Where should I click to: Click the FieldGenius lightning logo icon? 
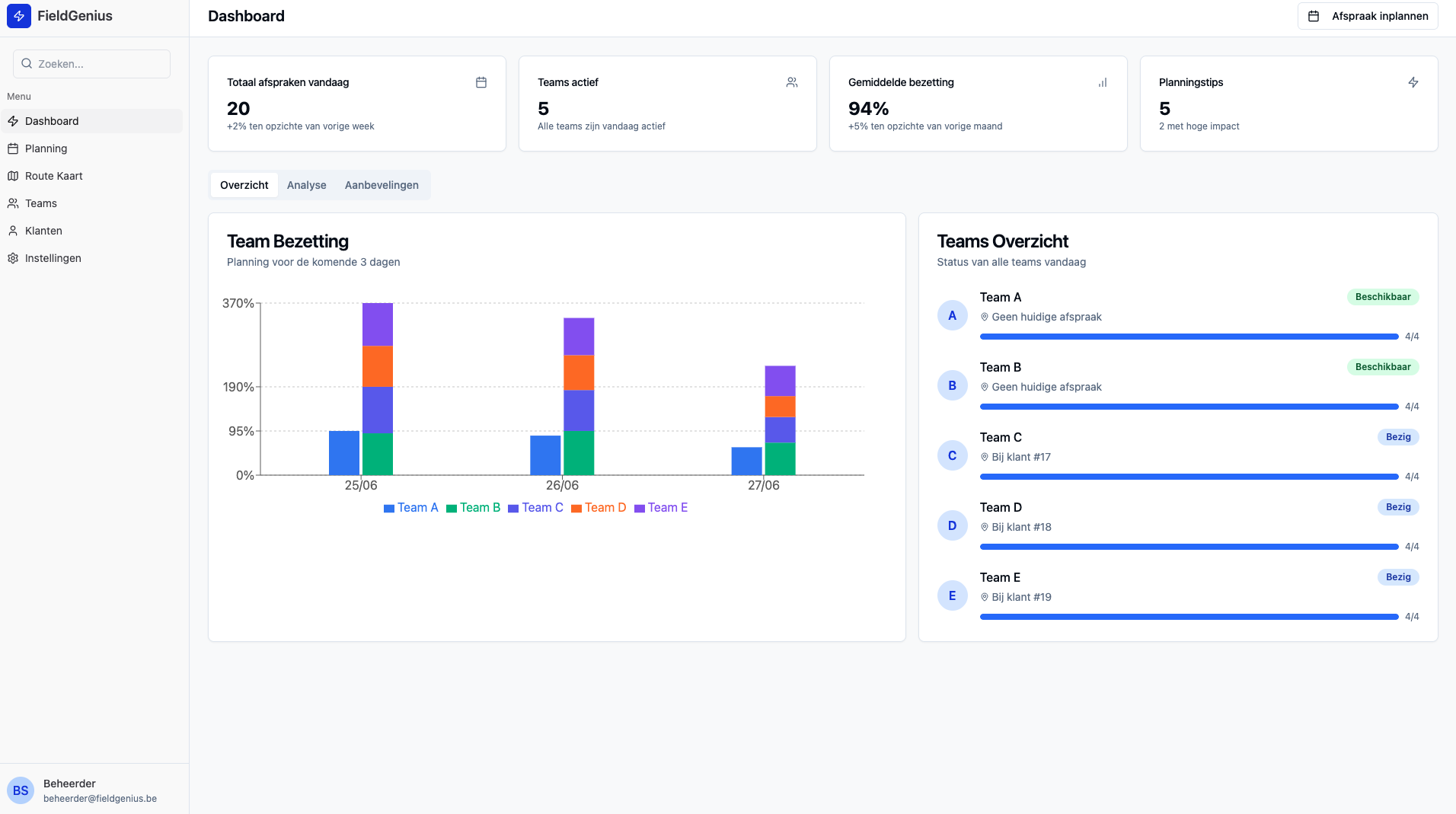tap(19, 16)
